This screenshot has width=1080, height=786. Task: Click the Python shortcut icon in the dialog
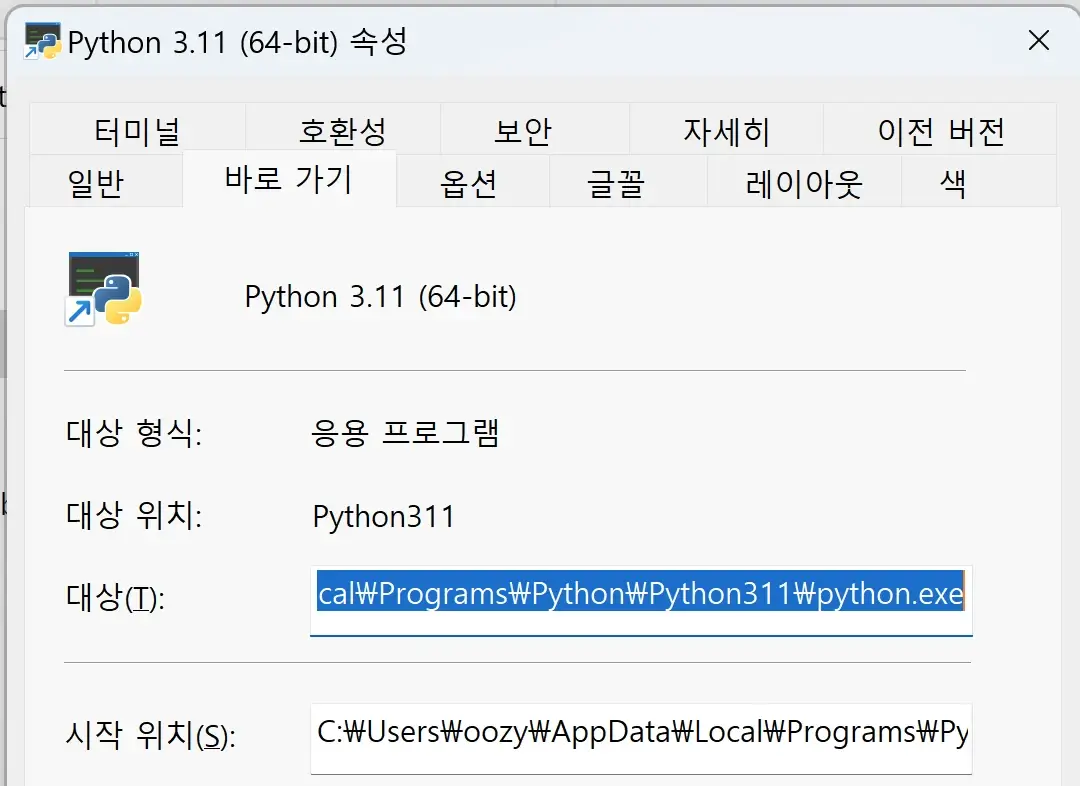pos(103,290)
